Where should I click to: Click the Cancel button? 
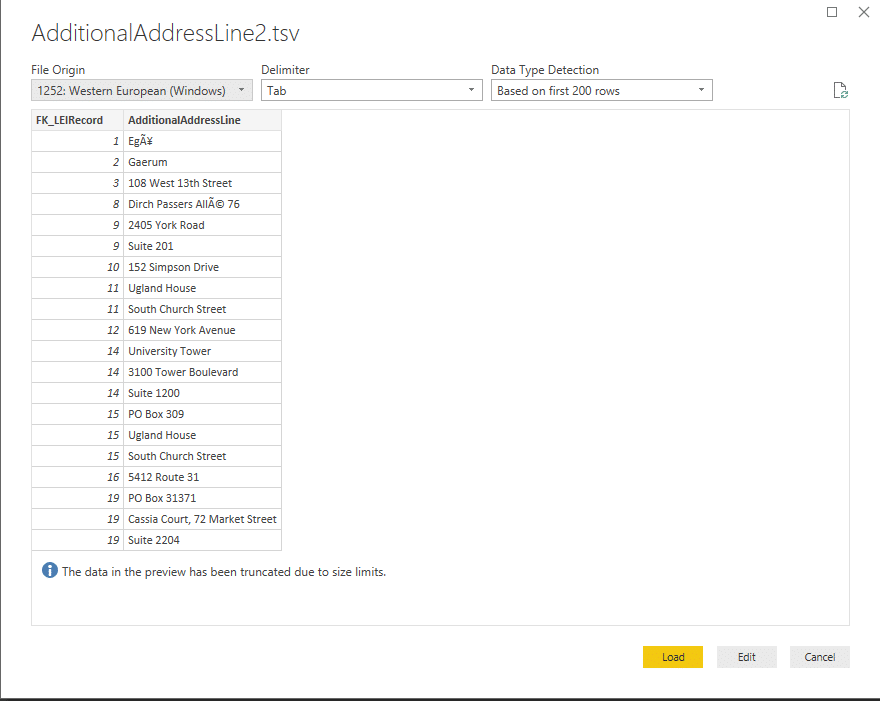pos(819,657)
